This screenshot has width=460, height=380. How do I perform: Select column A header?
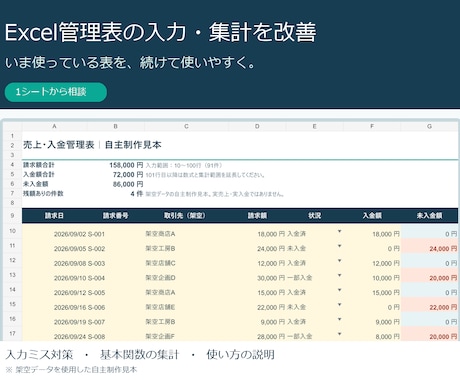click(54, 126)
